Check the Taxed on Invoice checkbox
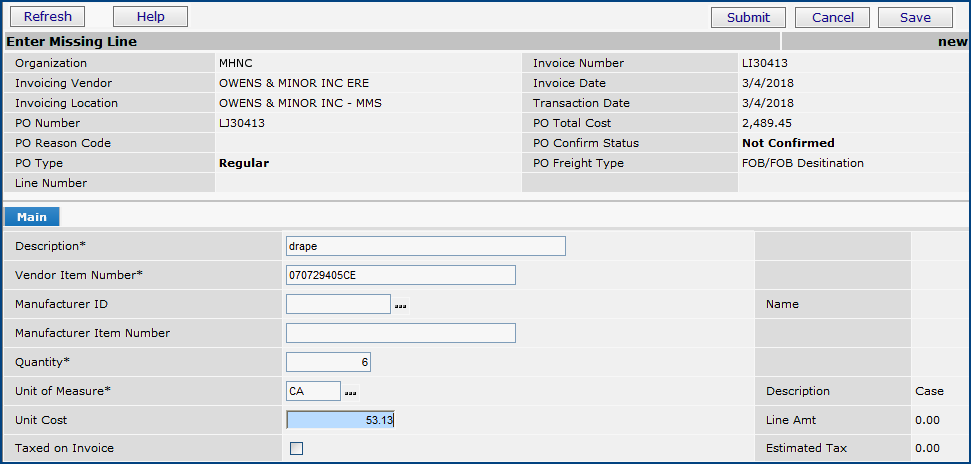Screen dimensions: 971x464 coord(296,449)
